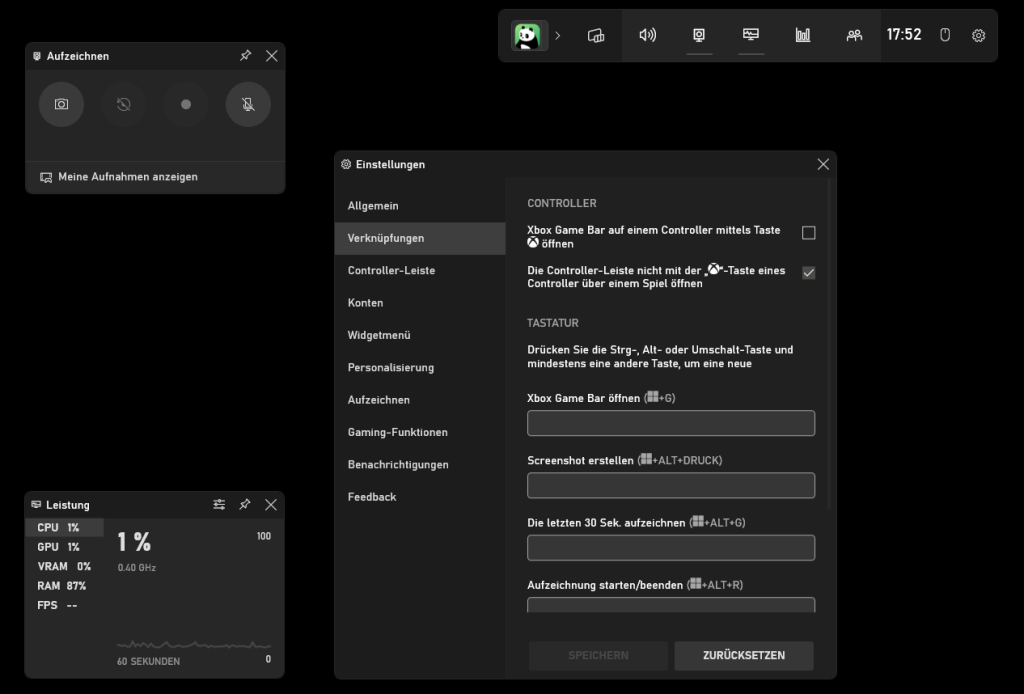
Task: Open Leistung widget options sliders icon
Action: click(x=219, y=504)
